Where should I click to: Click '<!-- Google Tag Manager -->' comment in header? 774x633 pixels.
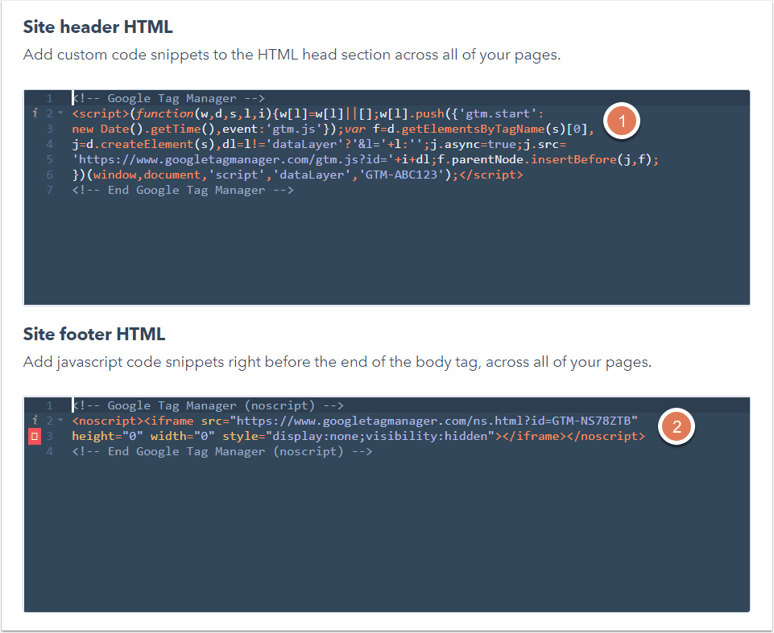tap(168, 98)
